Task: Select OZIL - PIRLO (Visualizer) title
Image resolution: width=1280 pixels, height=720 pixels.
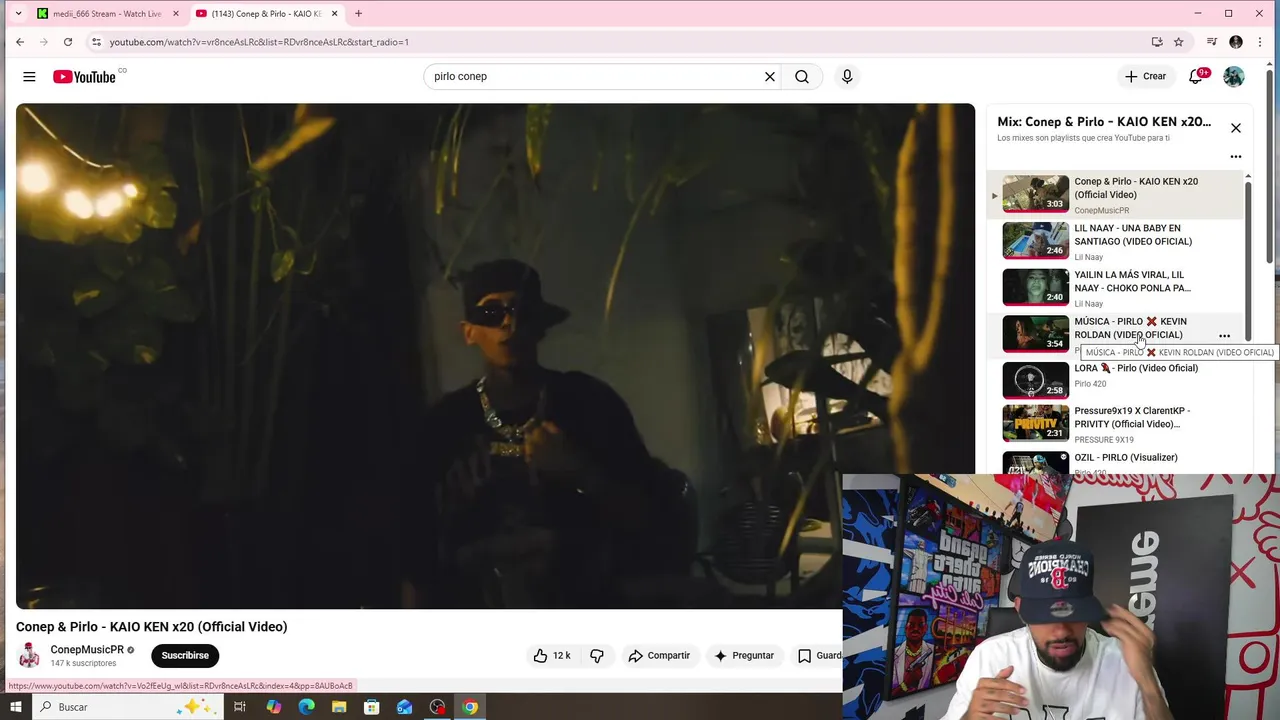Action: 1126,458
